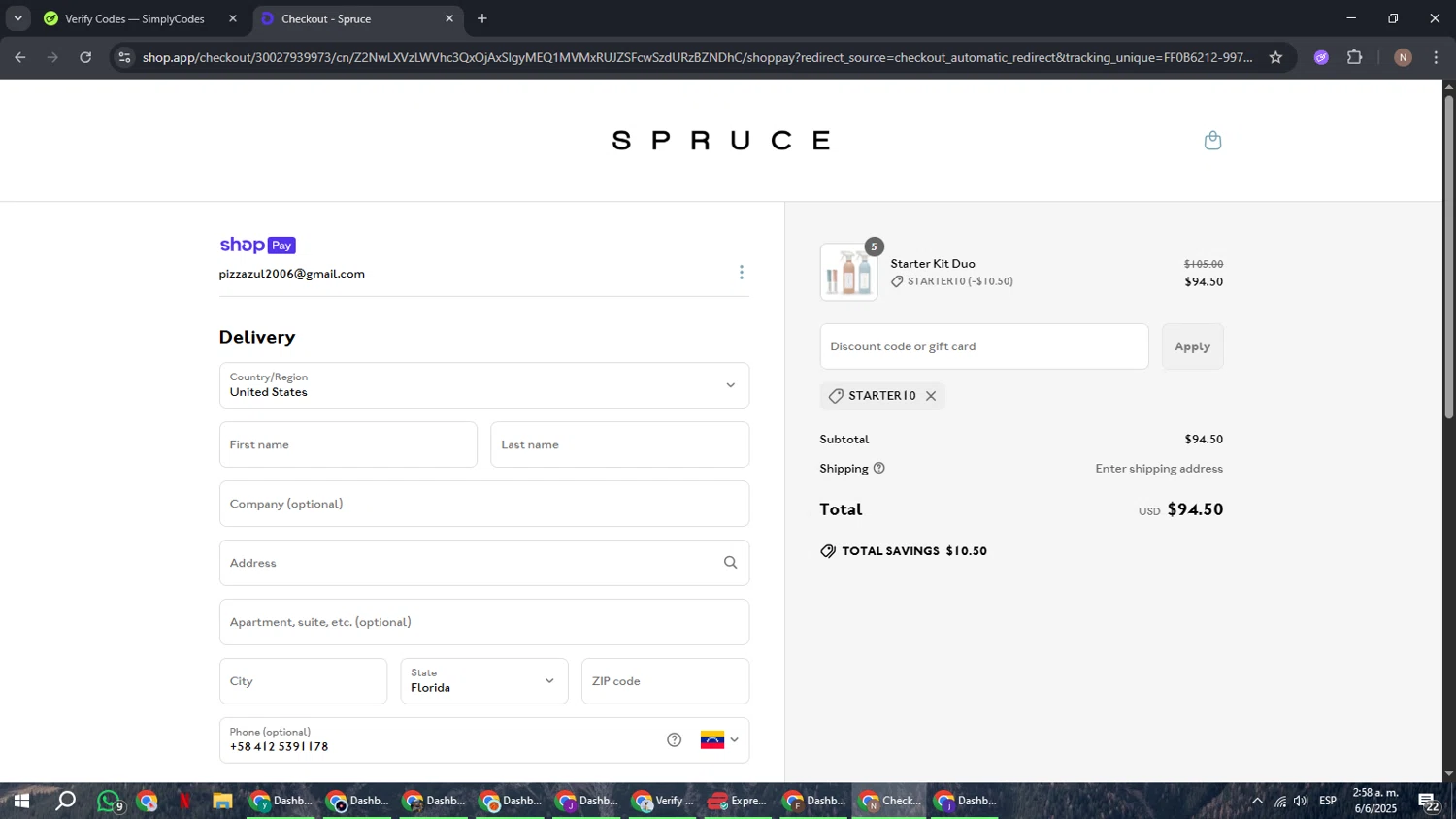Screen dimensions: 1456x819
Task: Focus the Apartment, suite field
Action: click(x=484, y=622)
